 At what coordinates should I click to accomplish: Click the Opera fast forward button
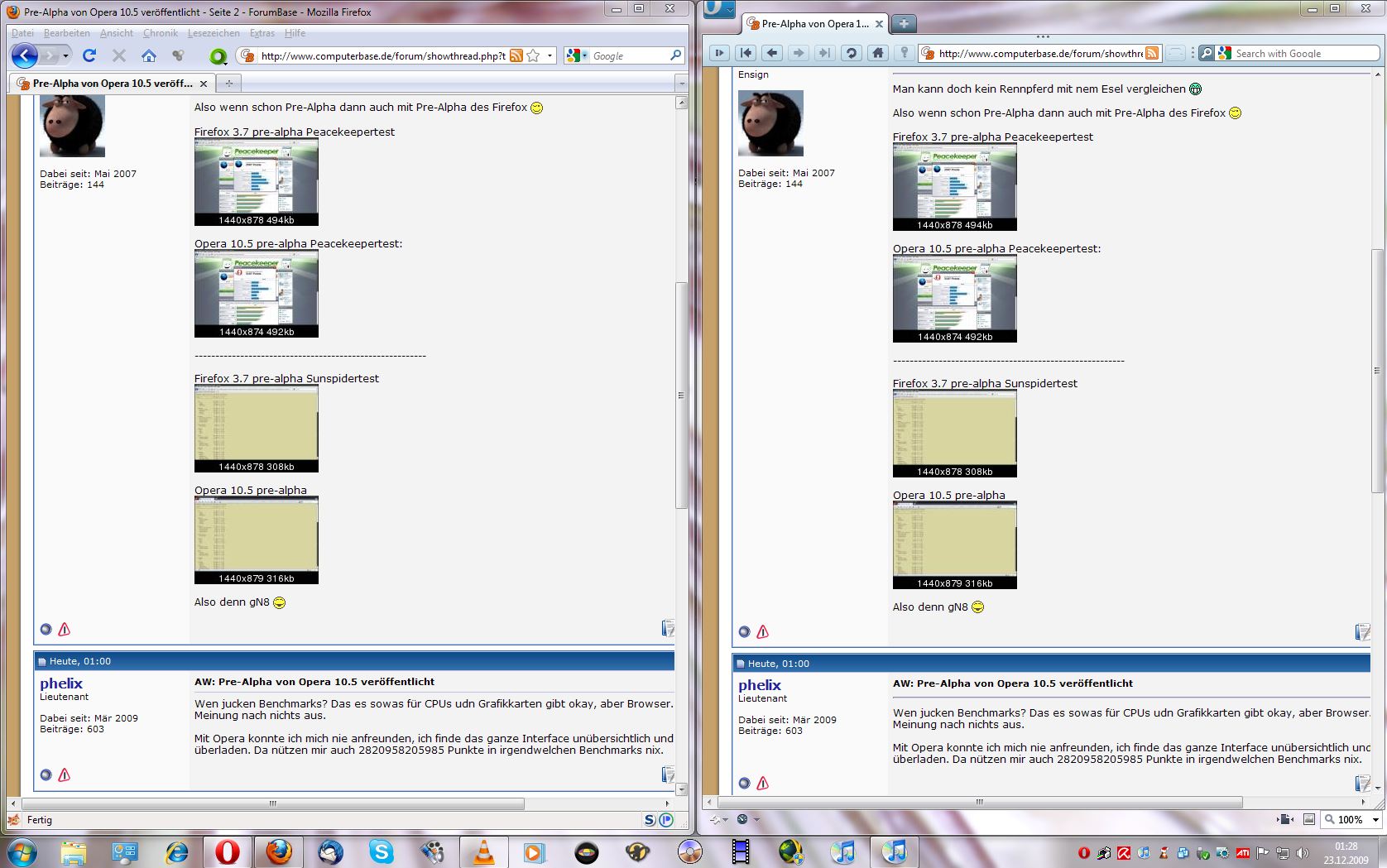[824, 53]
